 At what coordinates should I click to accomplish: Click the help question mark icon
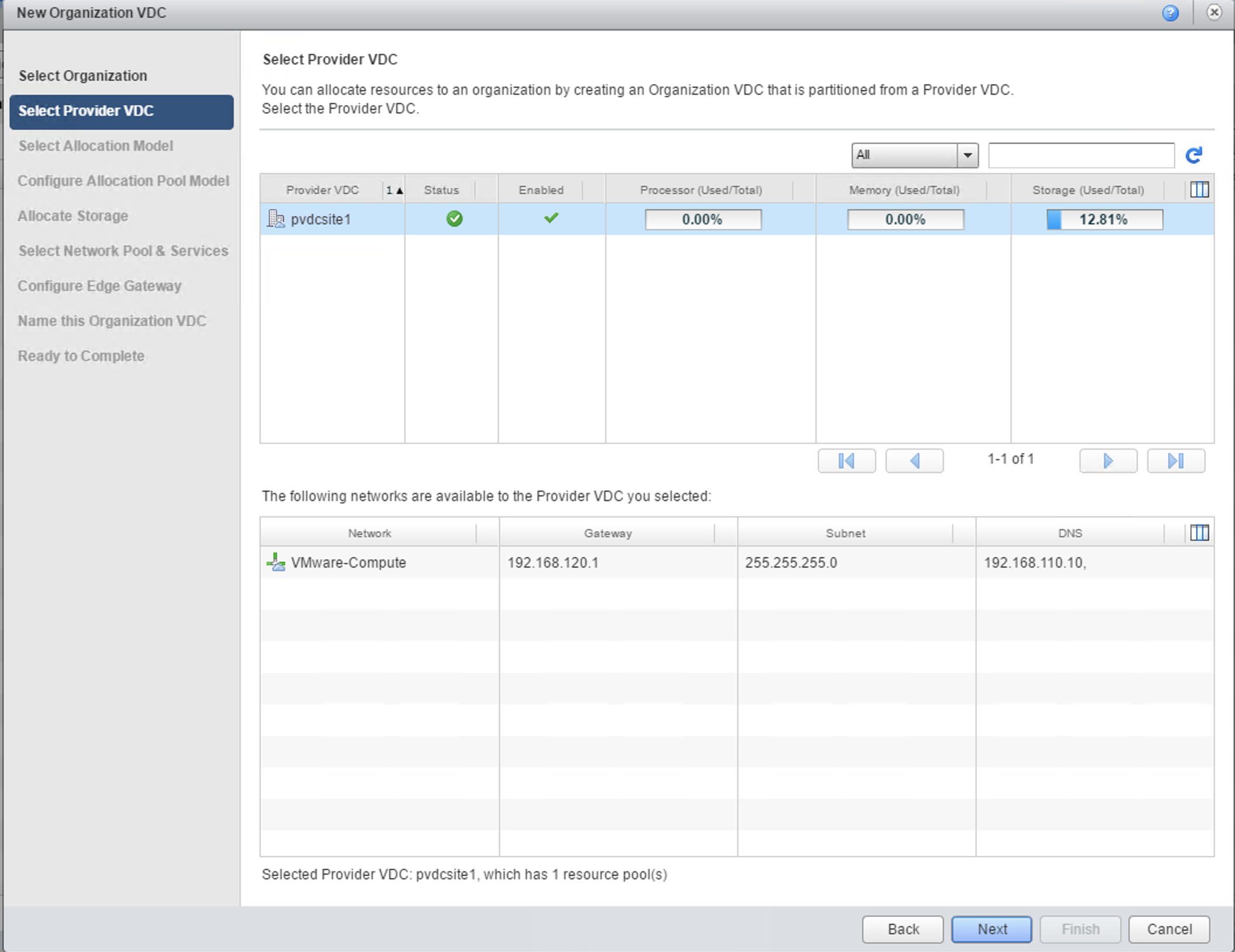(x=1170, y=13)
